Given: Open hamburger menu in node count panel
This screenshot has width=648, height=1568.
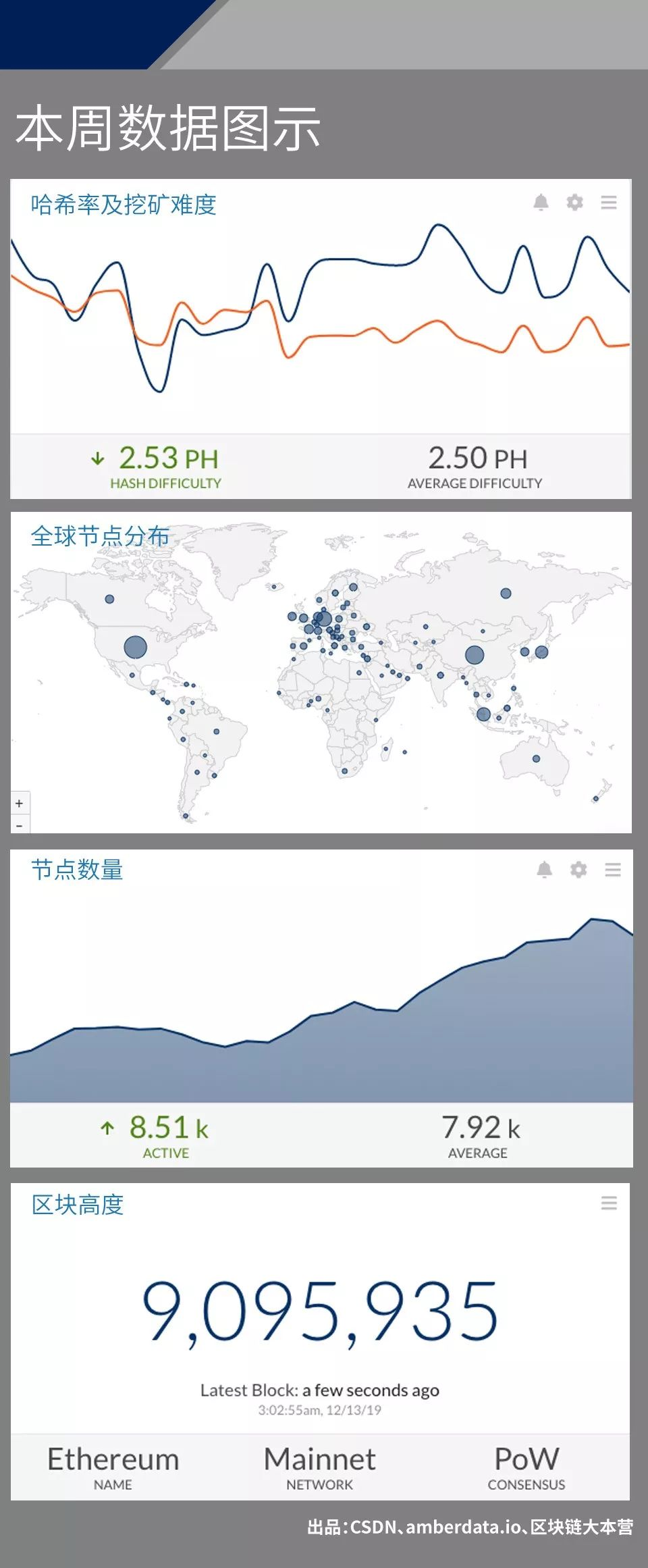Looking at the screenshot, I should pos(613,870).
